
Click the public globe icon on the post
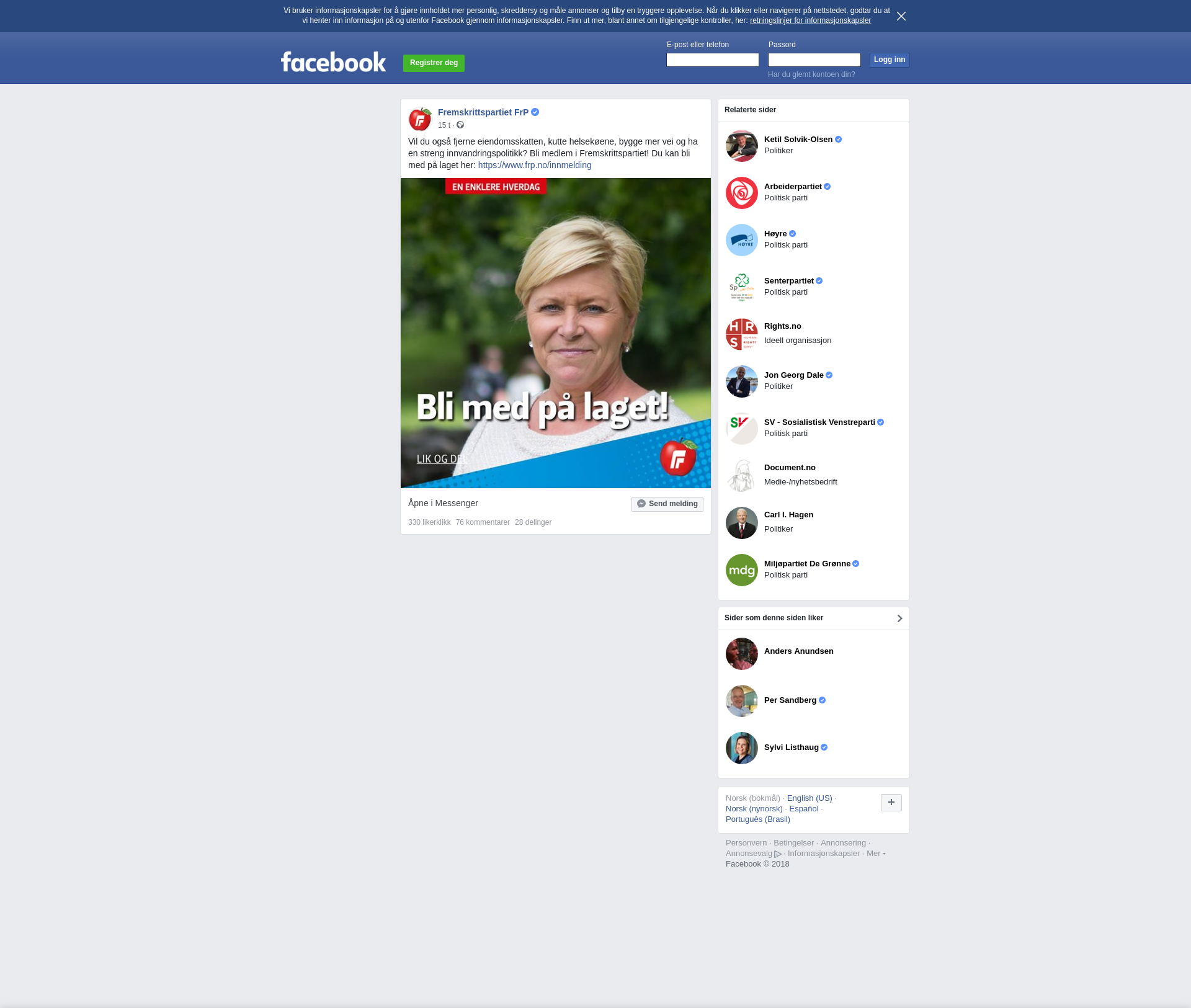pyautogui.click(x=460, y=125)
